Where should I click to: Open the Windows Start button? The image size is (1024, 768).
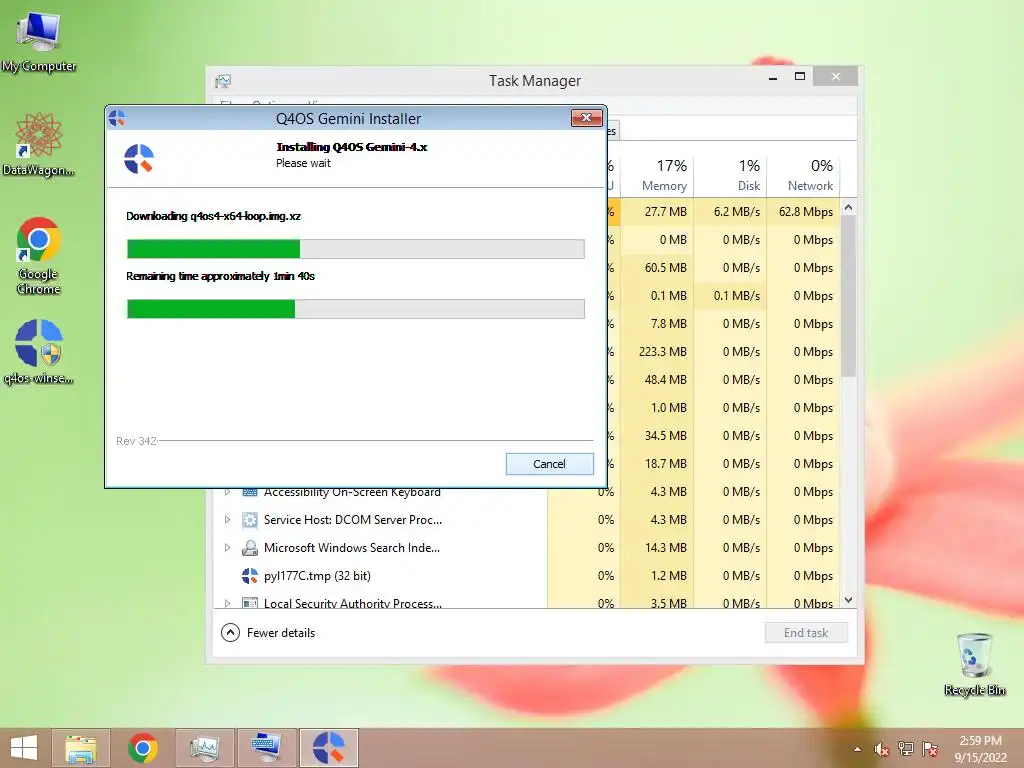[x=24, y=748]
